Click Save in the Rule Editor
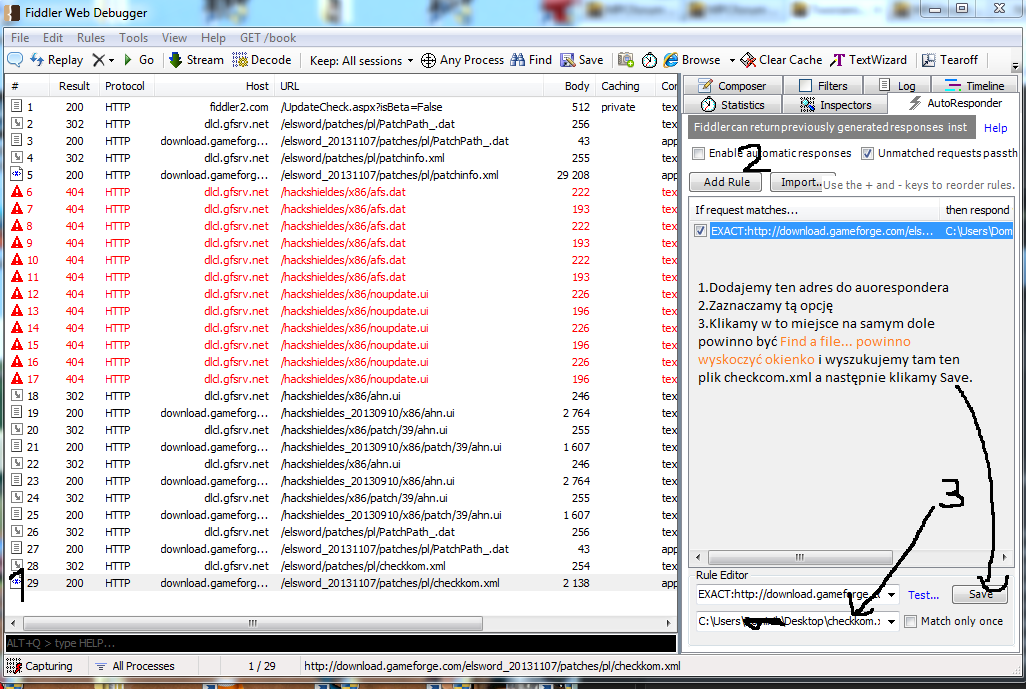Viewport: 1026px width, 689px height. coord(980,594)
